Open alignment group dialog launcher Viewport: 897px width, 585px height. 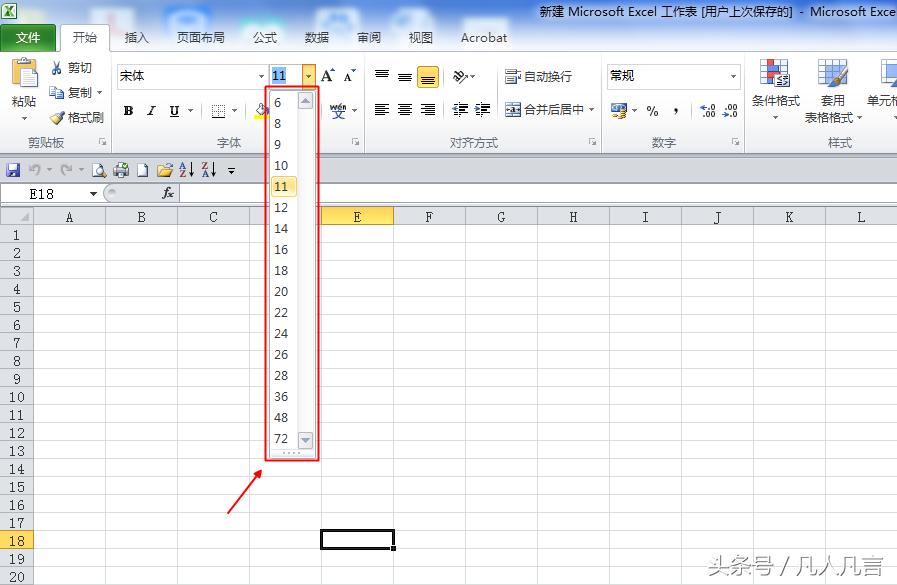pyautogui.click(x=593, y=142)
